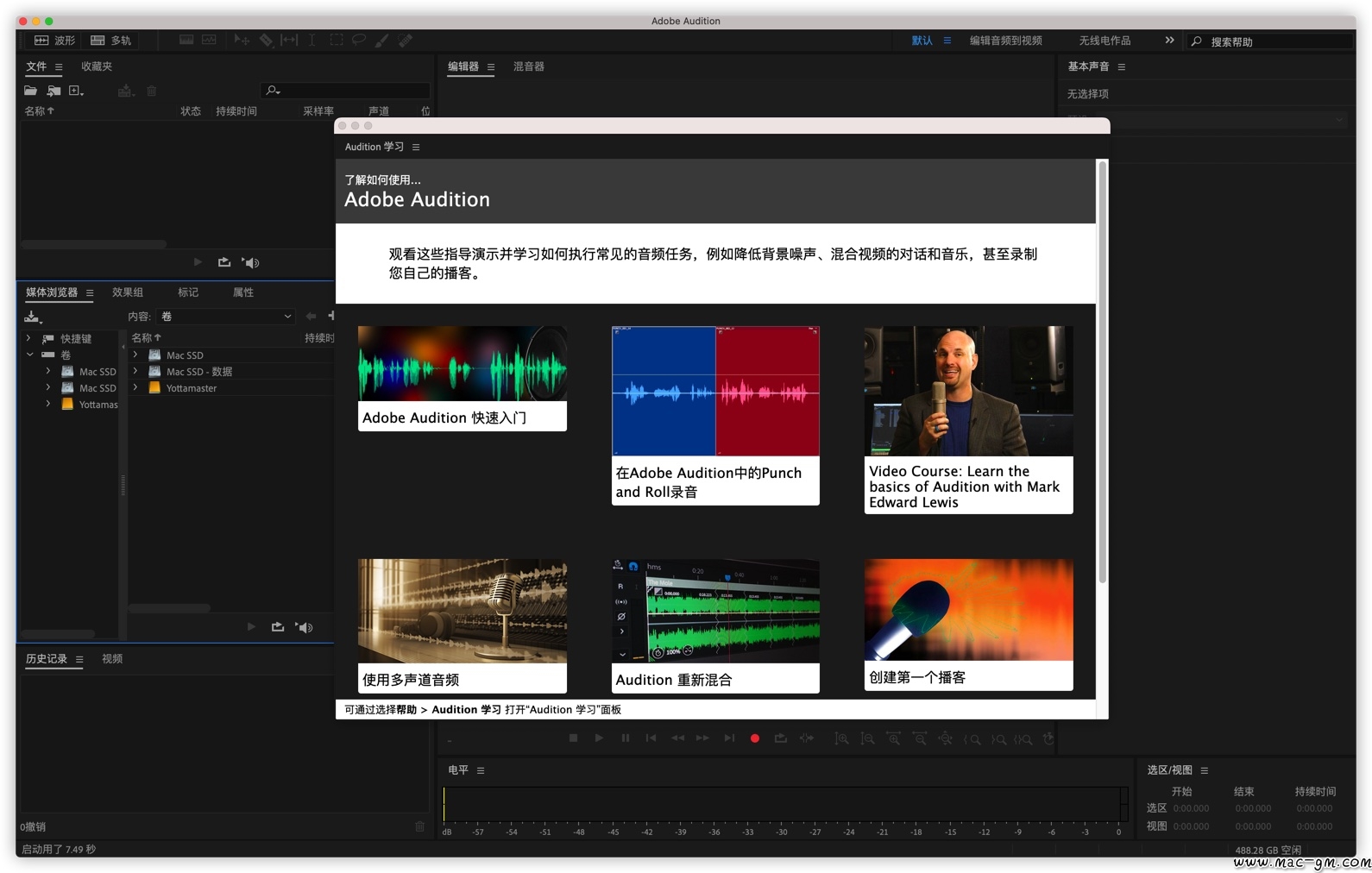The height and width of the screenshot is (873, 1372).
Task: Switch to the 视频 tab
Action: 112,659
